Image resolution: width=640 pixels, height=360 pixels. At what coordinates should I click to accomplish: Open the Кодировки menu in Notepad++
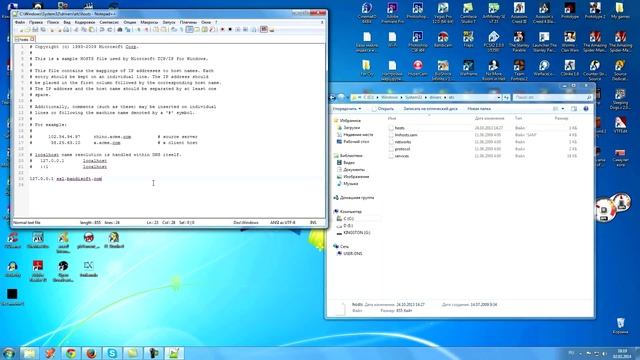click(84, 22)
